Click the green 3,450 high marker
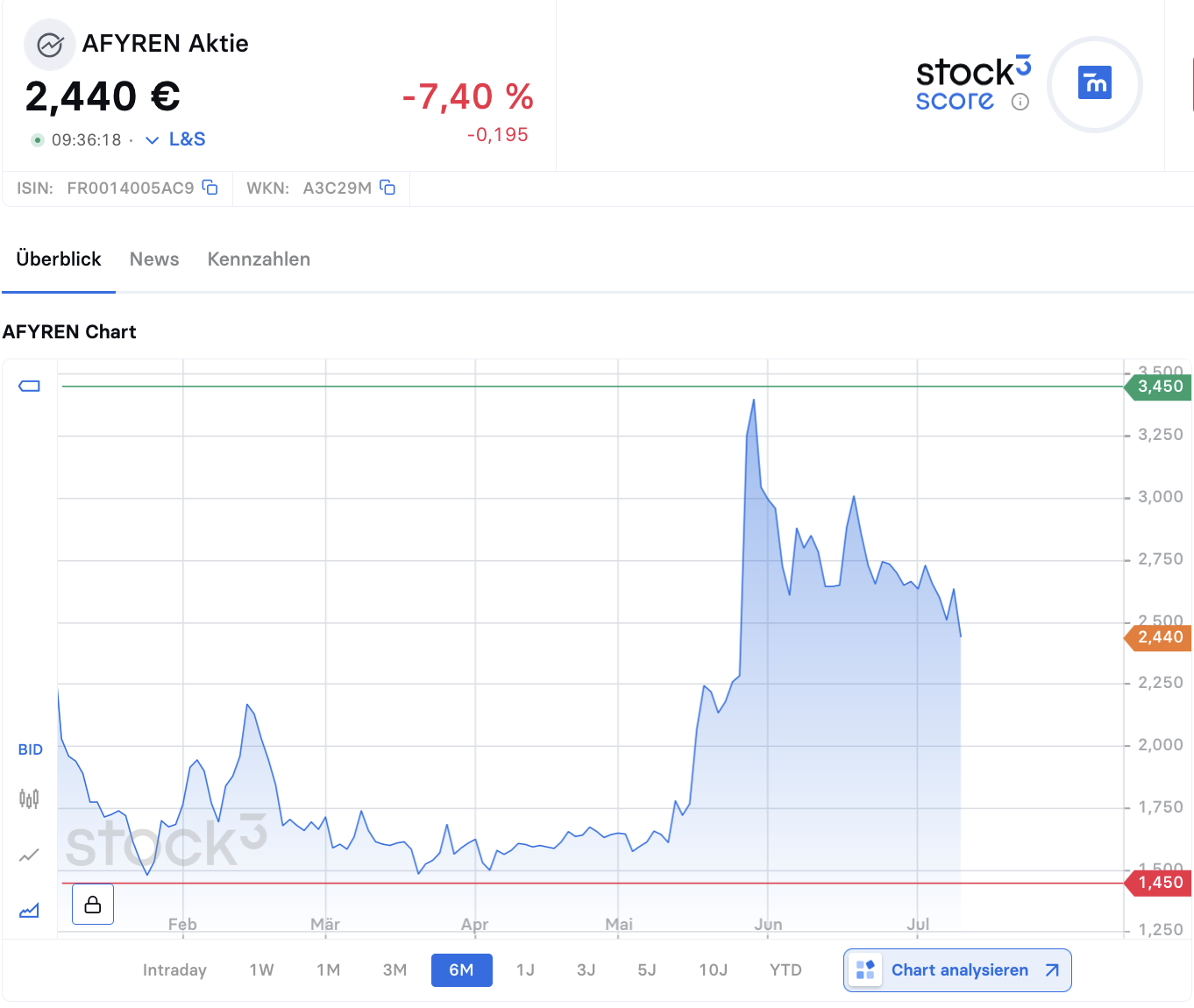 (x=1158, y=387)
